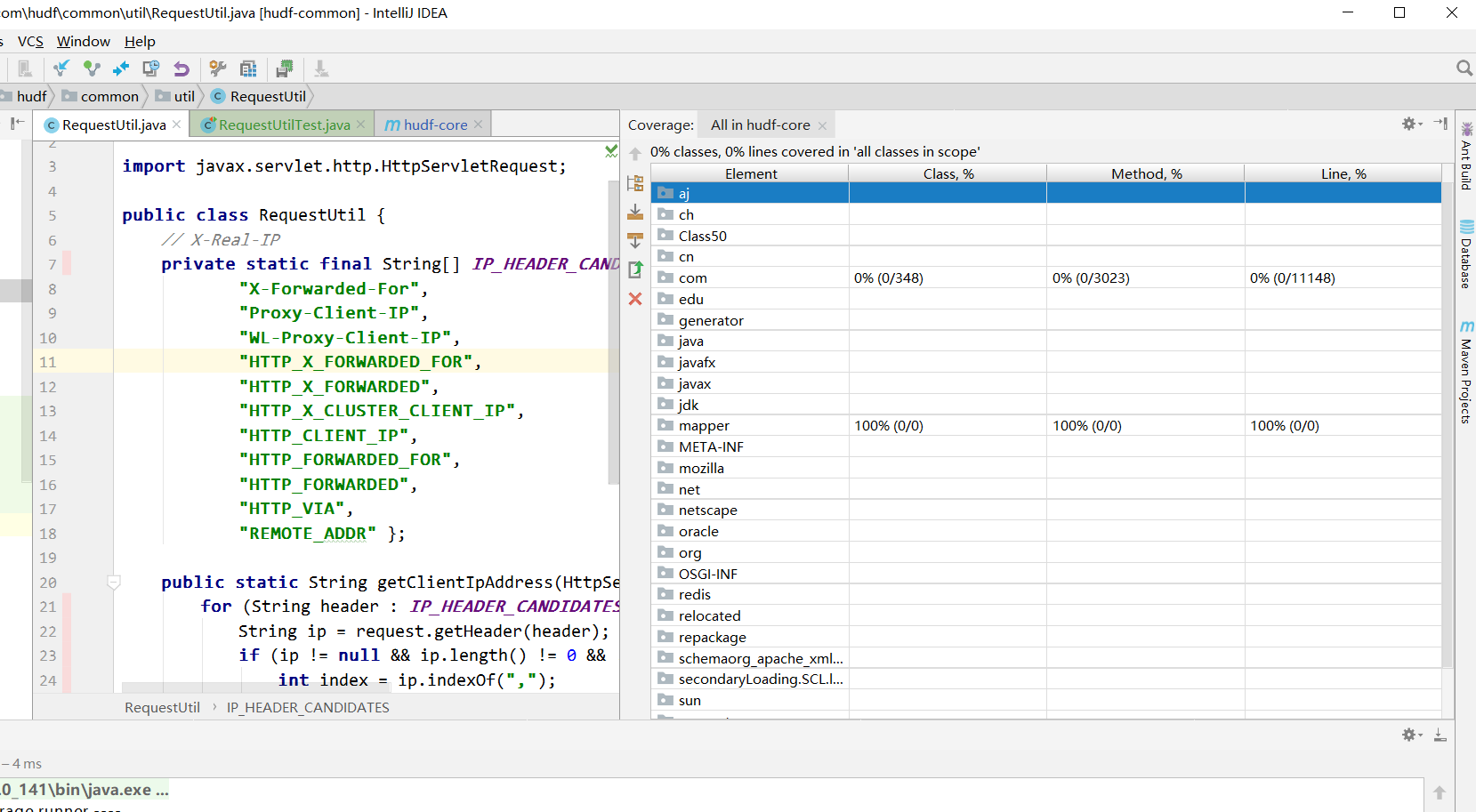Open the bottom Run panel gear dropdown
1476x812 pixels.
(x=1411, y=735)
